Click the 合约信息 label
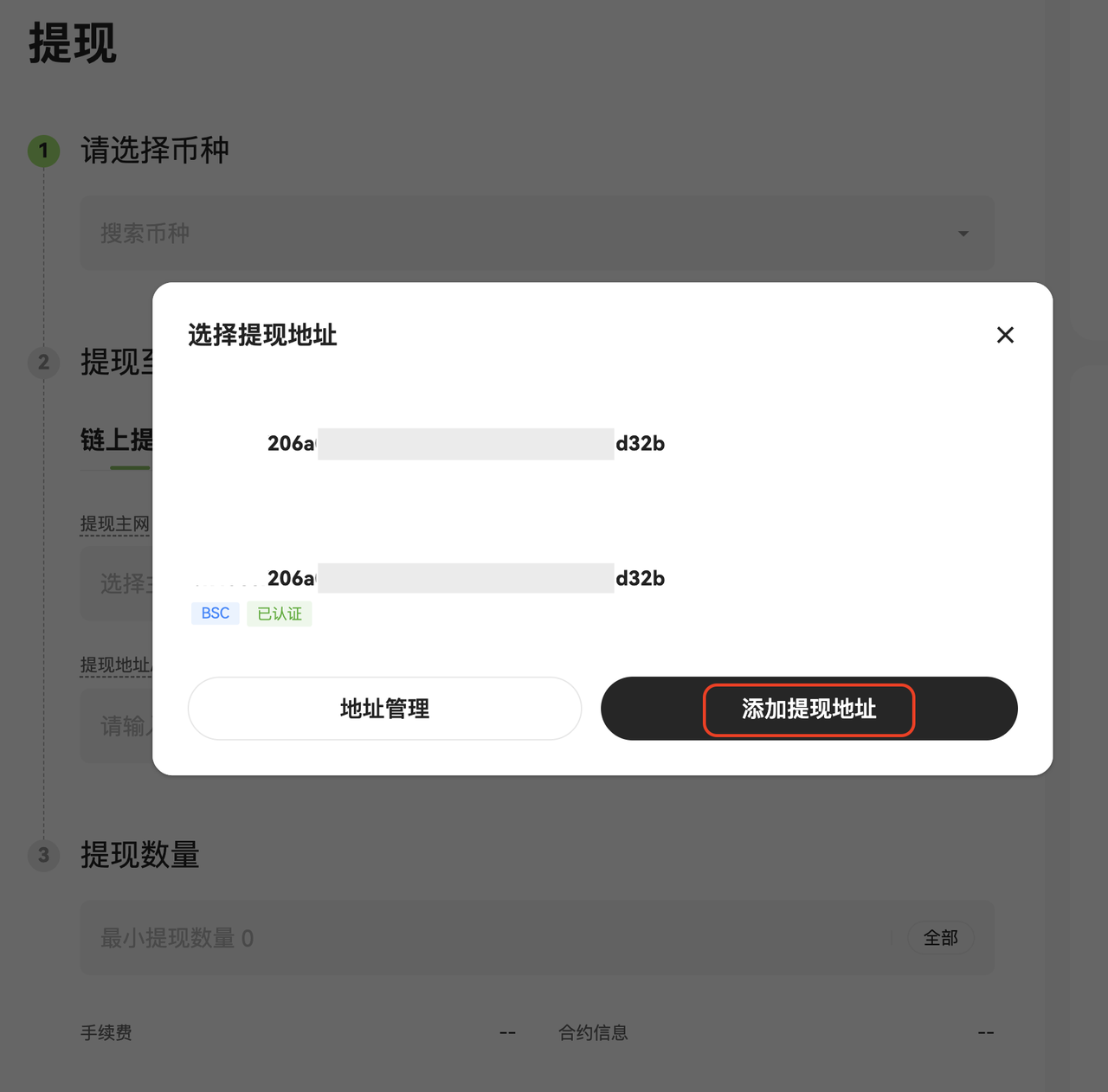The image size is (1108, 1092). tap(593, 1032)
